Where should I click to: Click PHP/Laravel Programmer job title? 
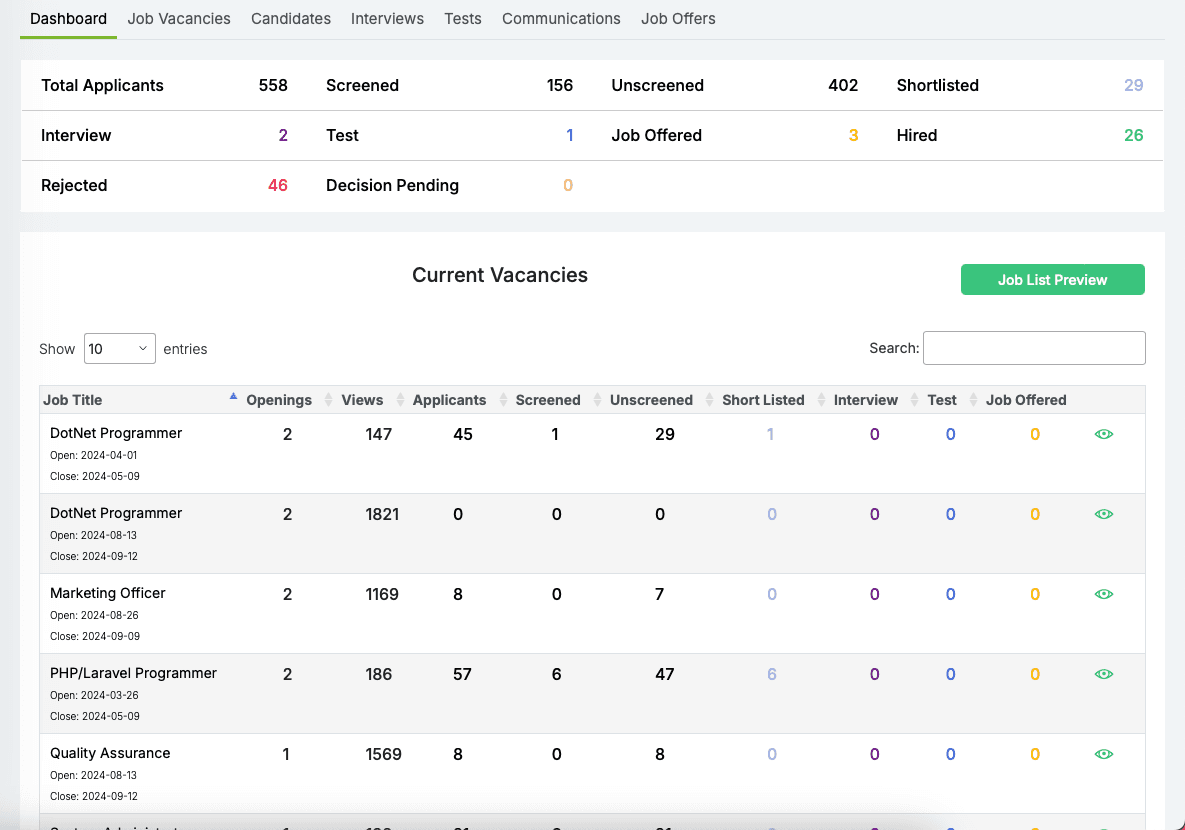133,673
